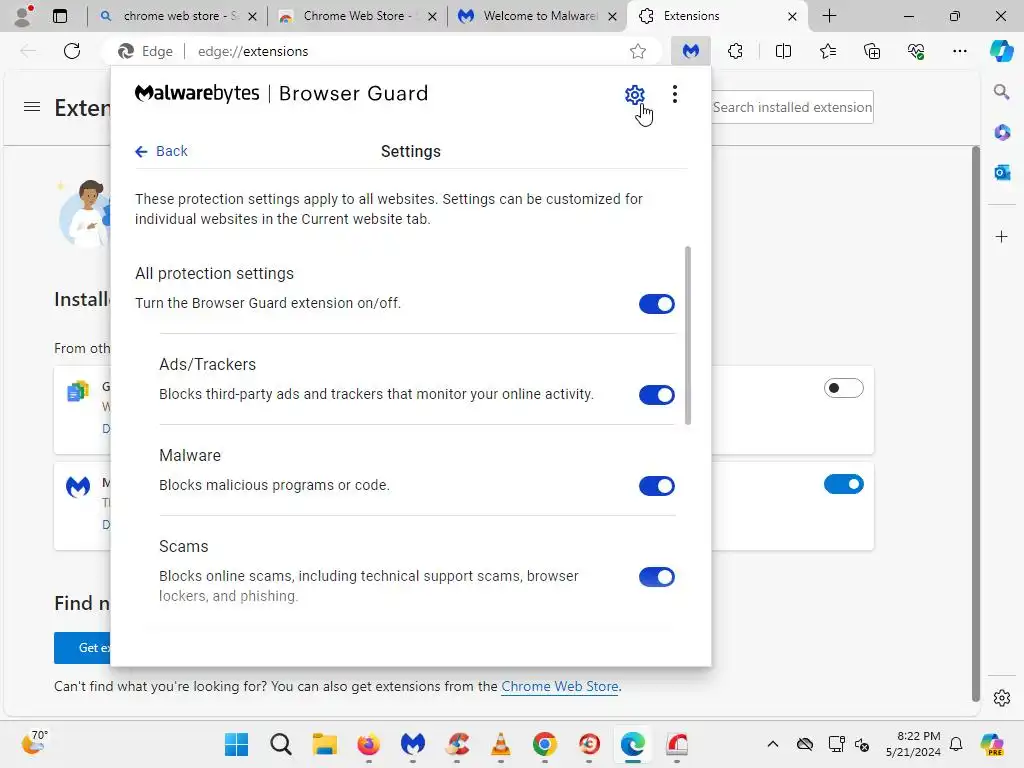Open notifications bell in system tray
Screen dimensions: 1024x768
tap(956, 744)
